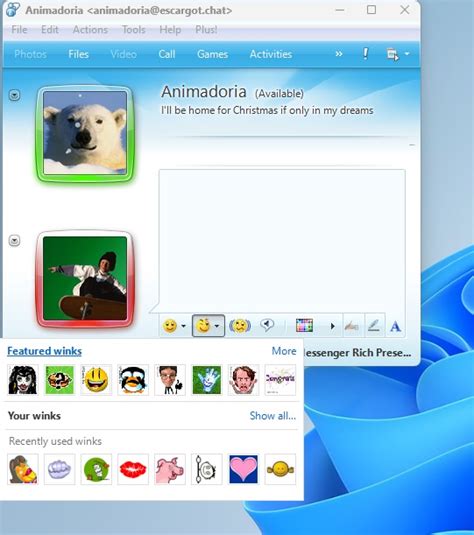Open the File menu

[x=19, y=30]
